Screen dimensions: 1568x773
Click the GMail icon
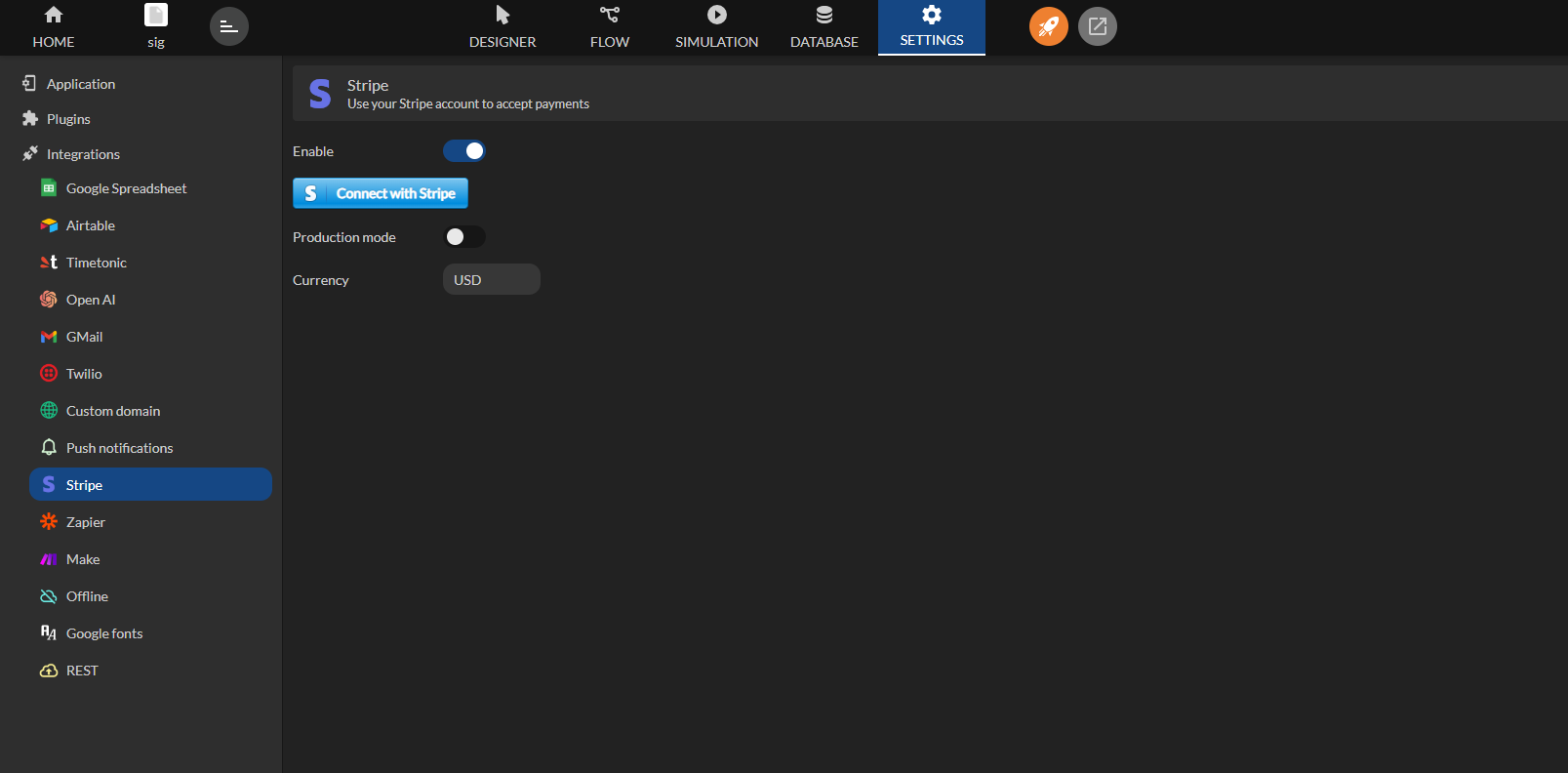tap(49, 337)
